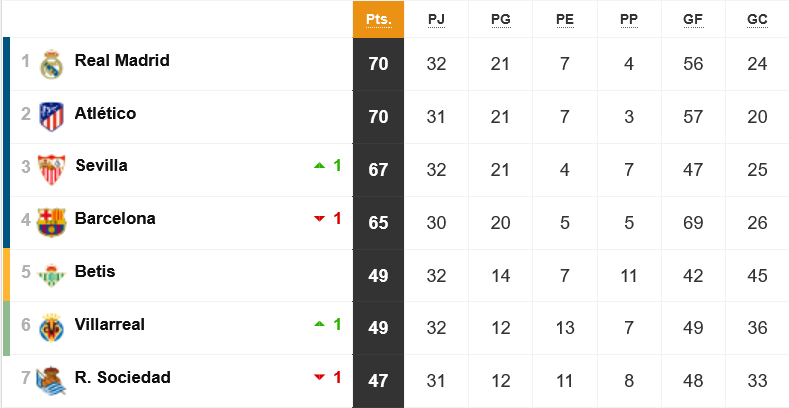Click the R. Sociedad team name
This screenshot has height=408, width=789.
click(123, 377)
